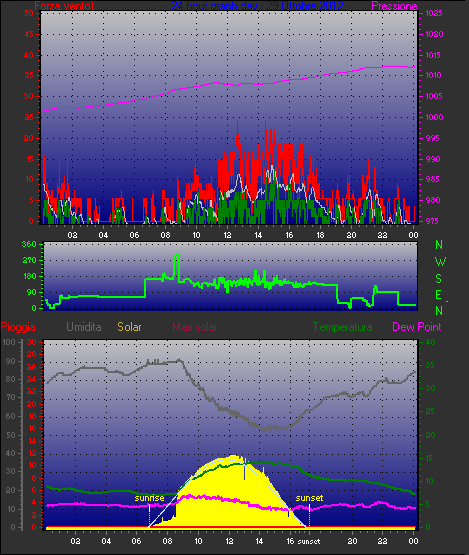Click hour 20 on the bottom chart time axis
Viewport: 469px width, 555px height.
pyautogui.click(x=352, y=541)
